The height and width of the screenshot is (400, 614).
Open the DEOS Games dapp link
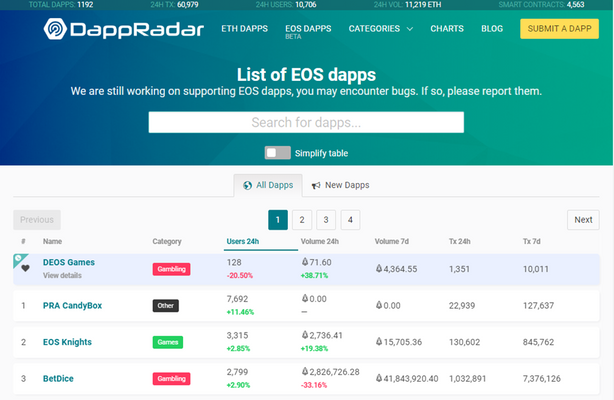click(x=69, y=262)
